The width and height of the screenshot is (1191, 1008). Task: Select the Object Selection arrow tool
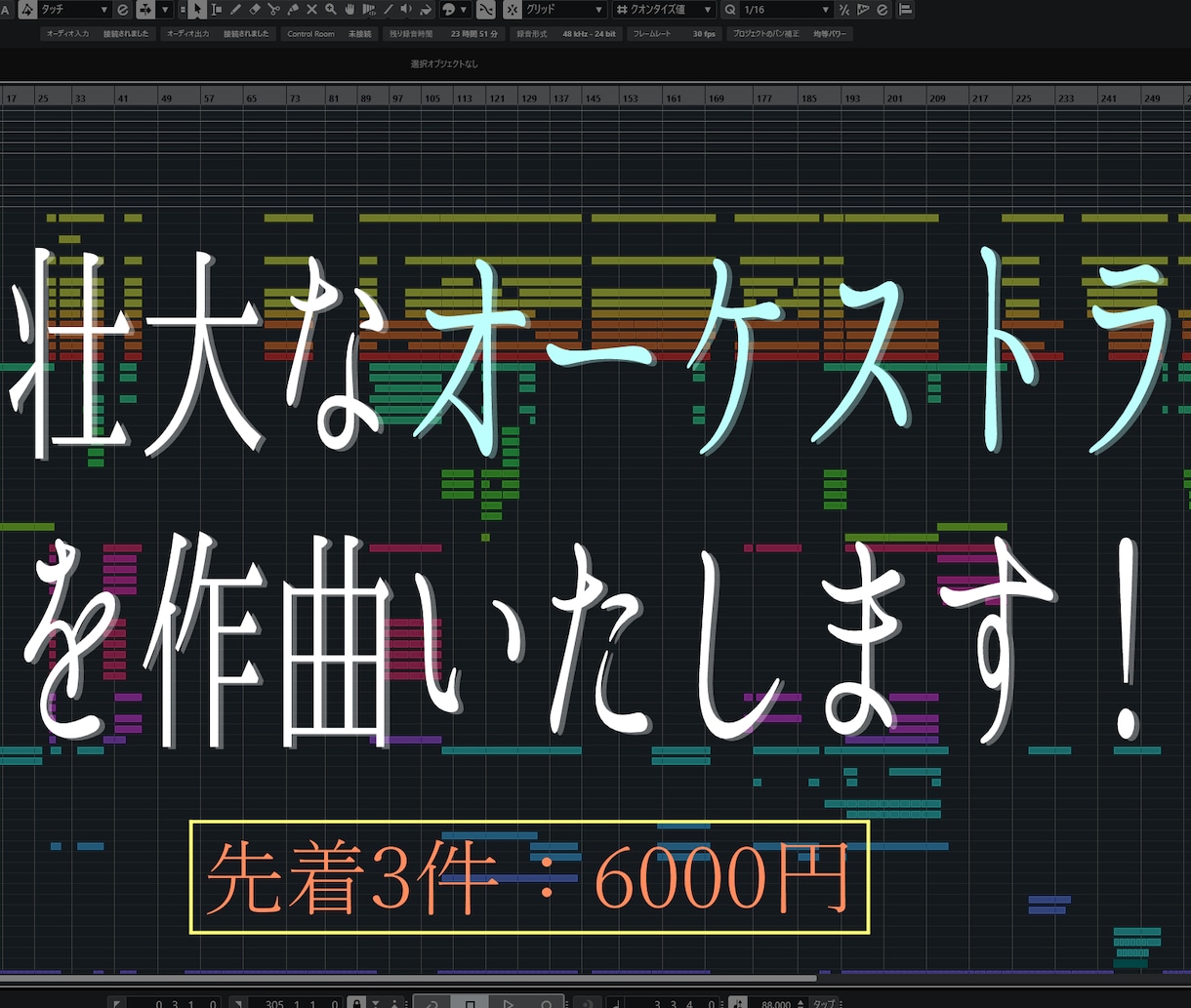(x=197, y=10)
